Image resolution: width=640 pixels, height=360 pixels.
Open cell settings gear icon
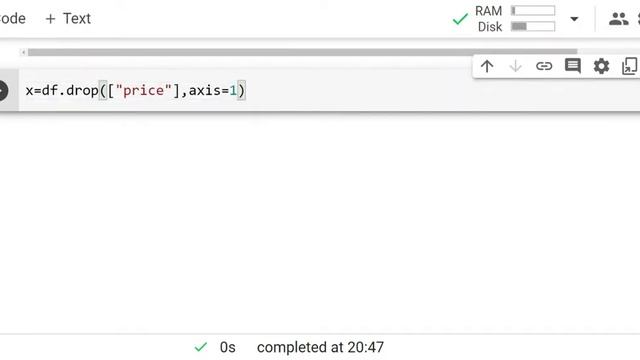tap(601, 66)
